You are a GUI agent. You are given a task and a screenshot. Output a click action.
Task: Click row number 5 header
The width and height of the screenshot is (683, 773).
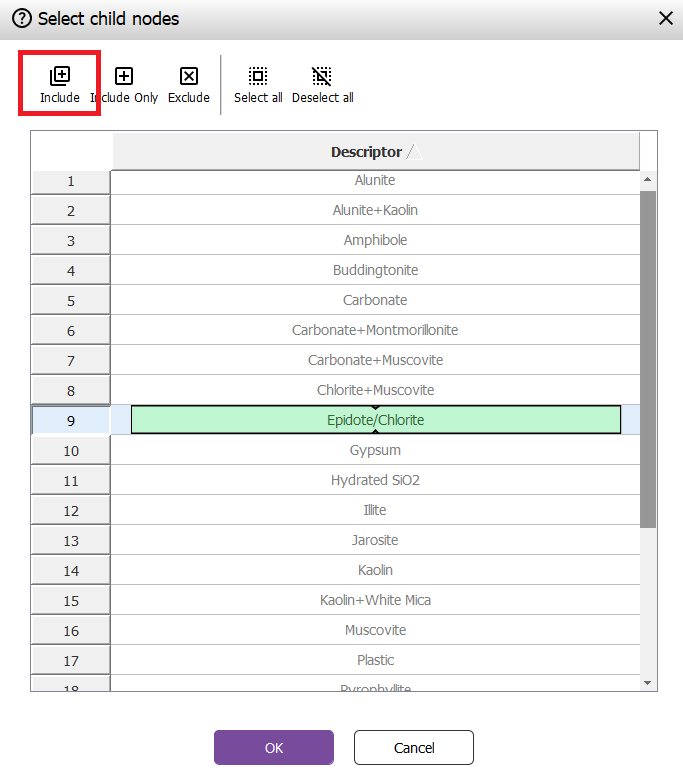pos(71,301)
